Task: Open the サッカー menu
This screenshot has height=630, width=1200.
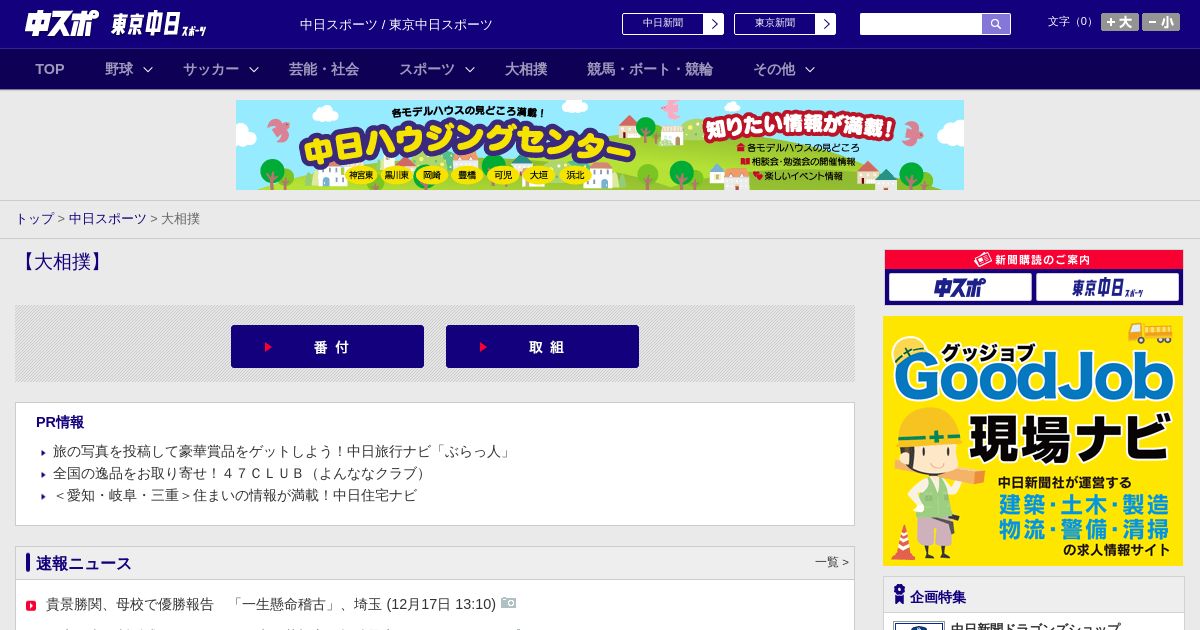Action: click(211, 69)
